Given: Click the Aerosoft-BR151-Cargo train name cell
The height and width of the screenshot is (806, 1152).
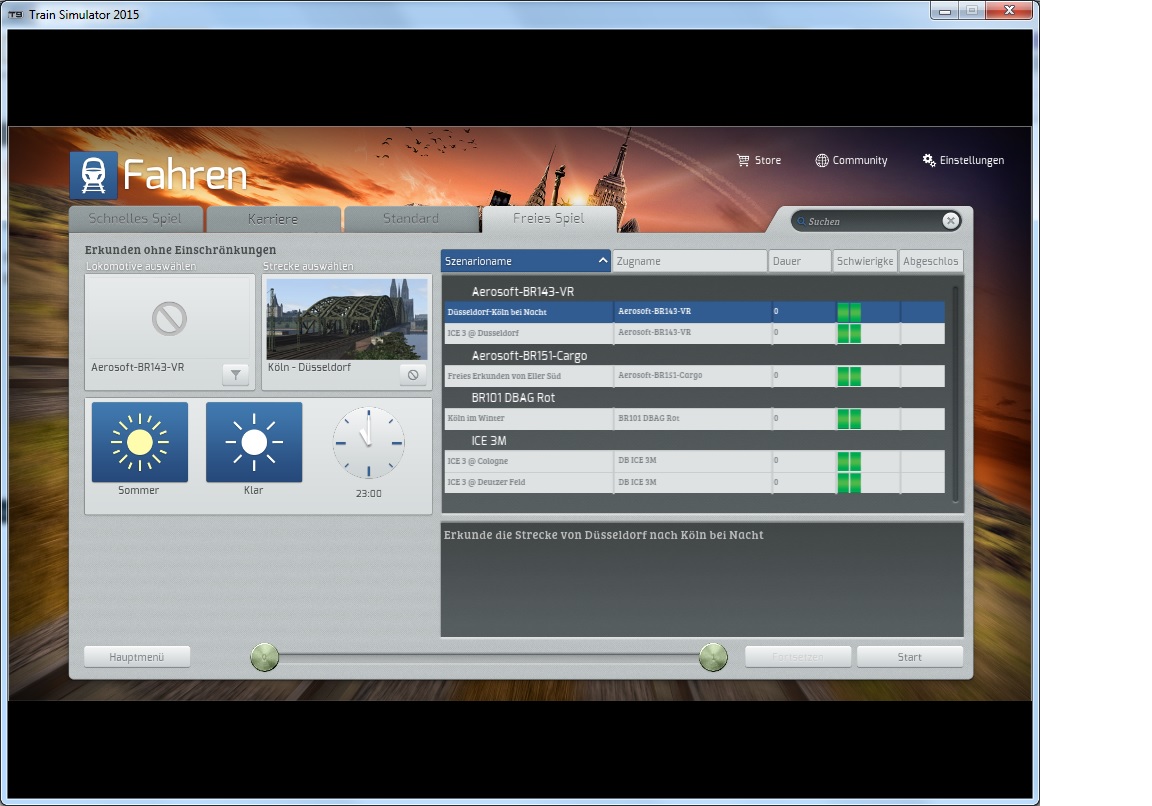Looking at the screenshot, I should [693, 375].
